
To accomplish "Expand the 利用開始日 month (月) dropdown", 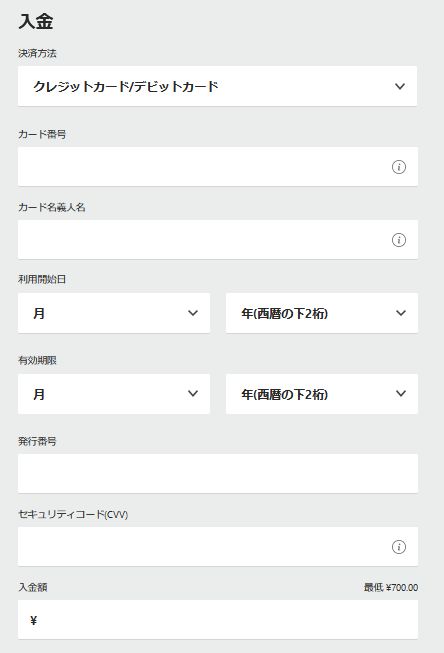I will click(x=114, y=313).
